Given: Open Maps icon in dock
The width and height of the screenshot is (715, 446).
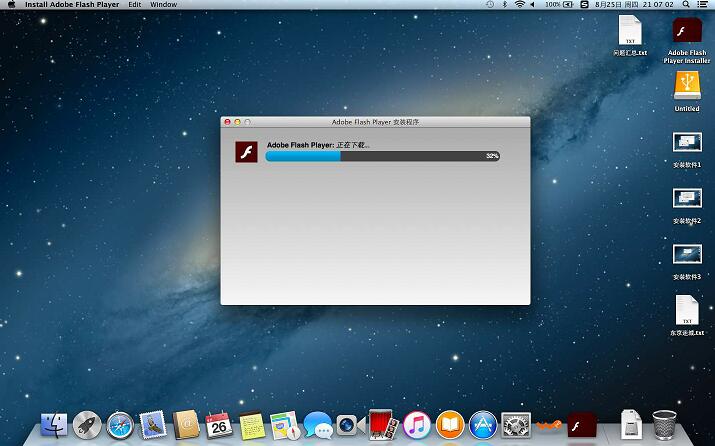Looking at the screenshot, I should click(285, 425).
